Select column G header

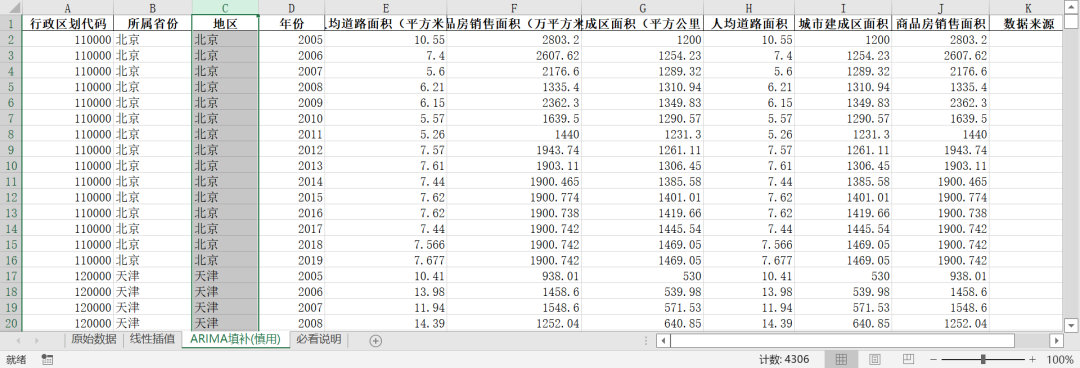643,8
